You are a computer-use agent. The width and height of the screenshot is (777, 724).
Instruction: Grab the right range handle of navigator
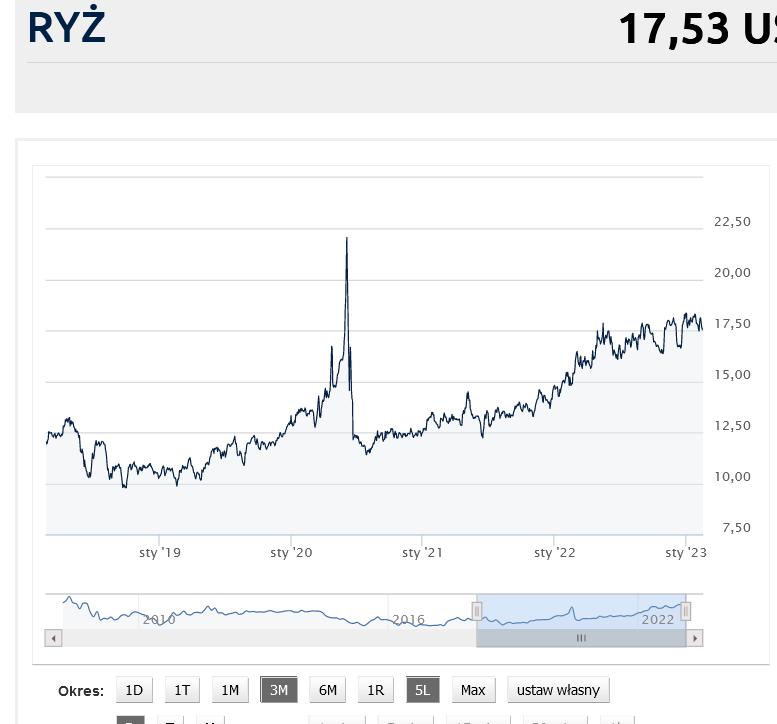coord(686,611)
